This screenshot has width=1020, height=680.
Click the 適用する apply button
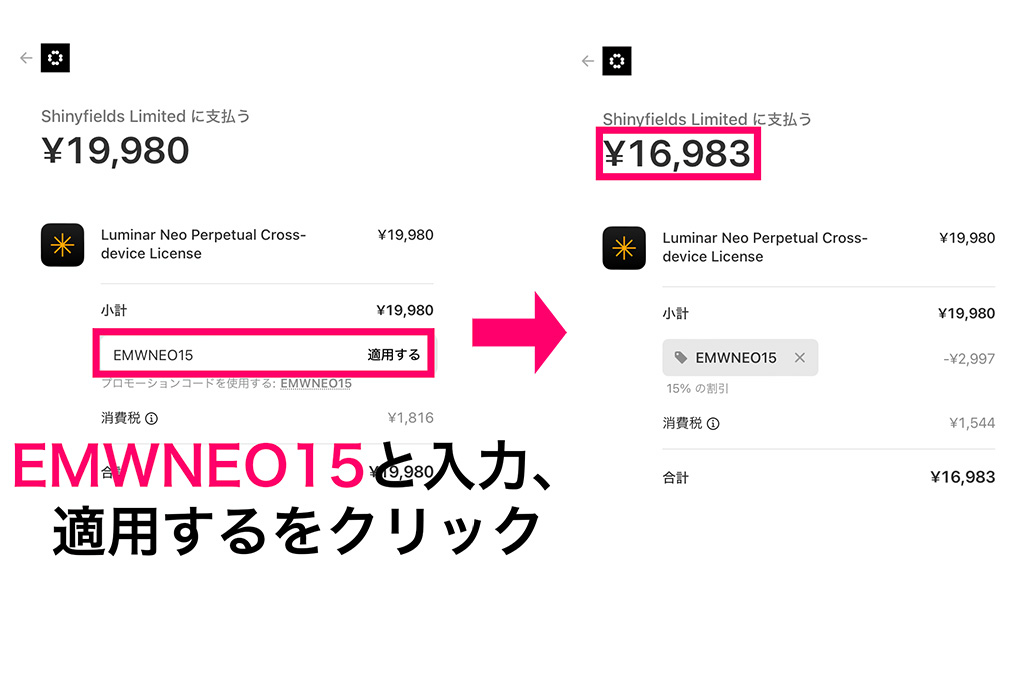[394, 353]
